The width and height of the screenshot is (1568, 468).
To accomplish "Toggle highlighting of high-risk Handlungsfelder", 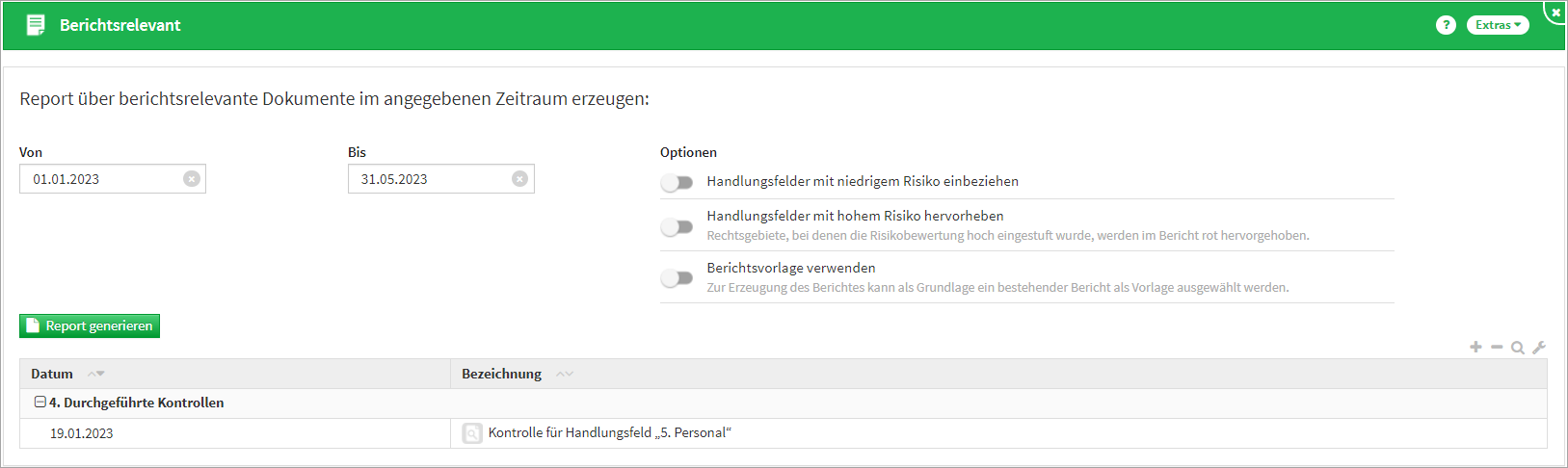I will [678, 226].
